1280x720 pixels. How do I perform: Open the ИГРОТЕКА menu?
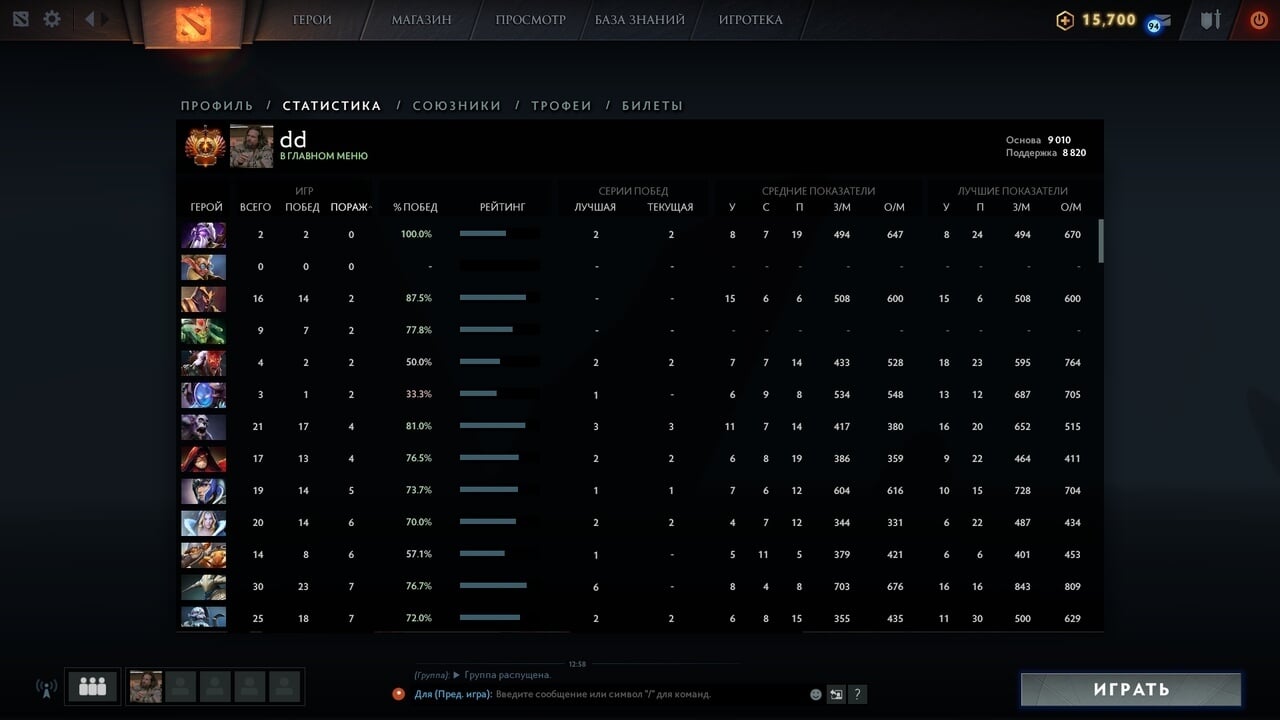(x=751, y=20)
